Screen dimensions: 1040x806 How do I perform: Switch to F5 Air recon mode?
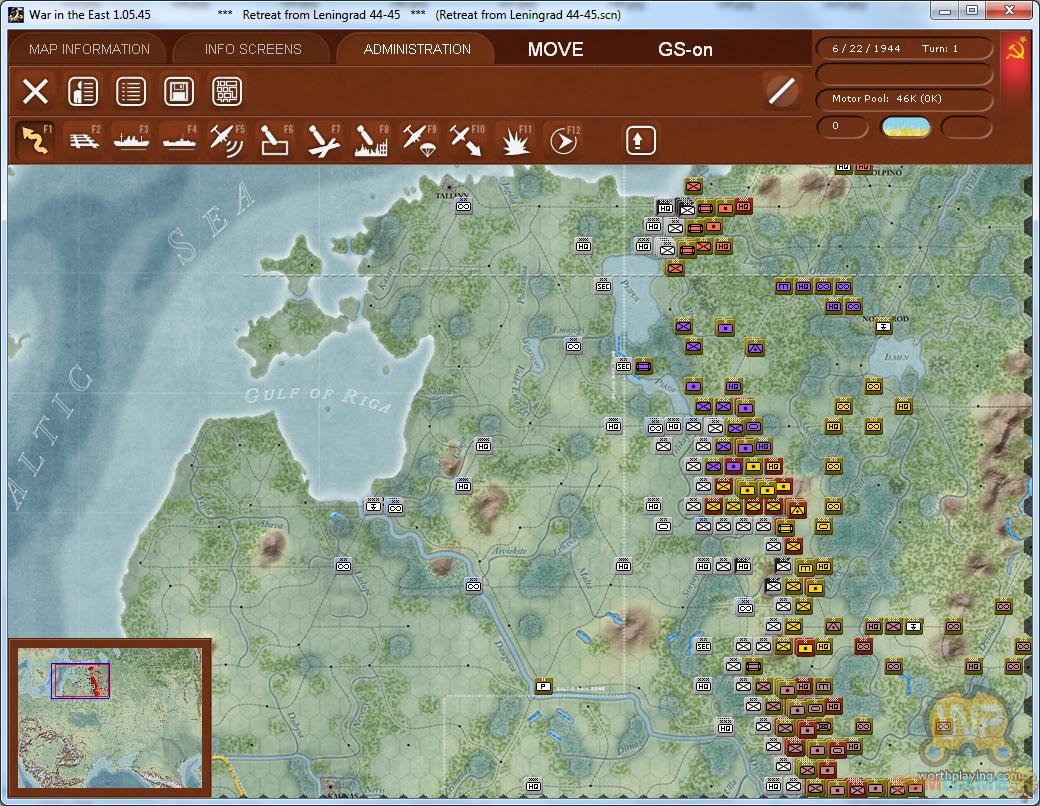tap(226, 141)
